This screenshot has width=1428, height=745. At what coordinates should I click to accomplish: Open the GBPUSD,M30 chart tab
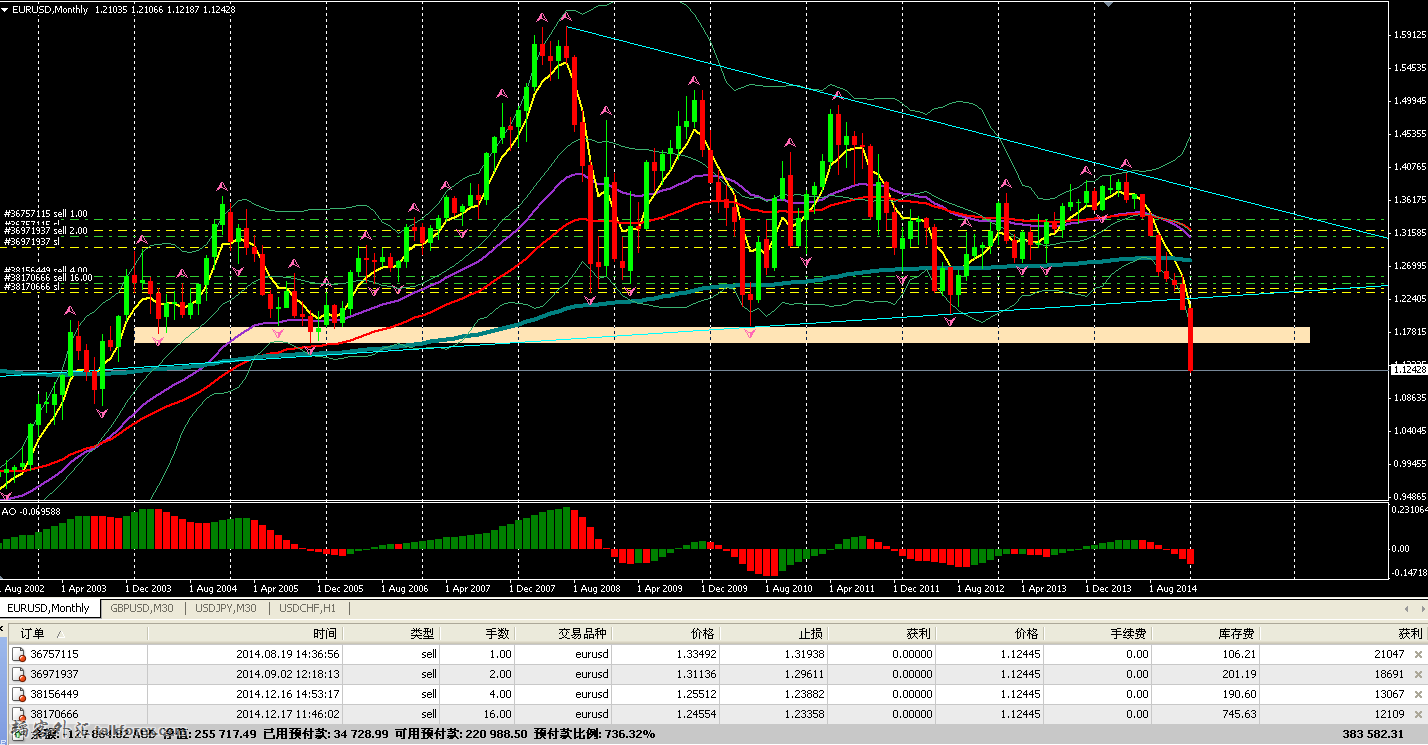point(141,608)
